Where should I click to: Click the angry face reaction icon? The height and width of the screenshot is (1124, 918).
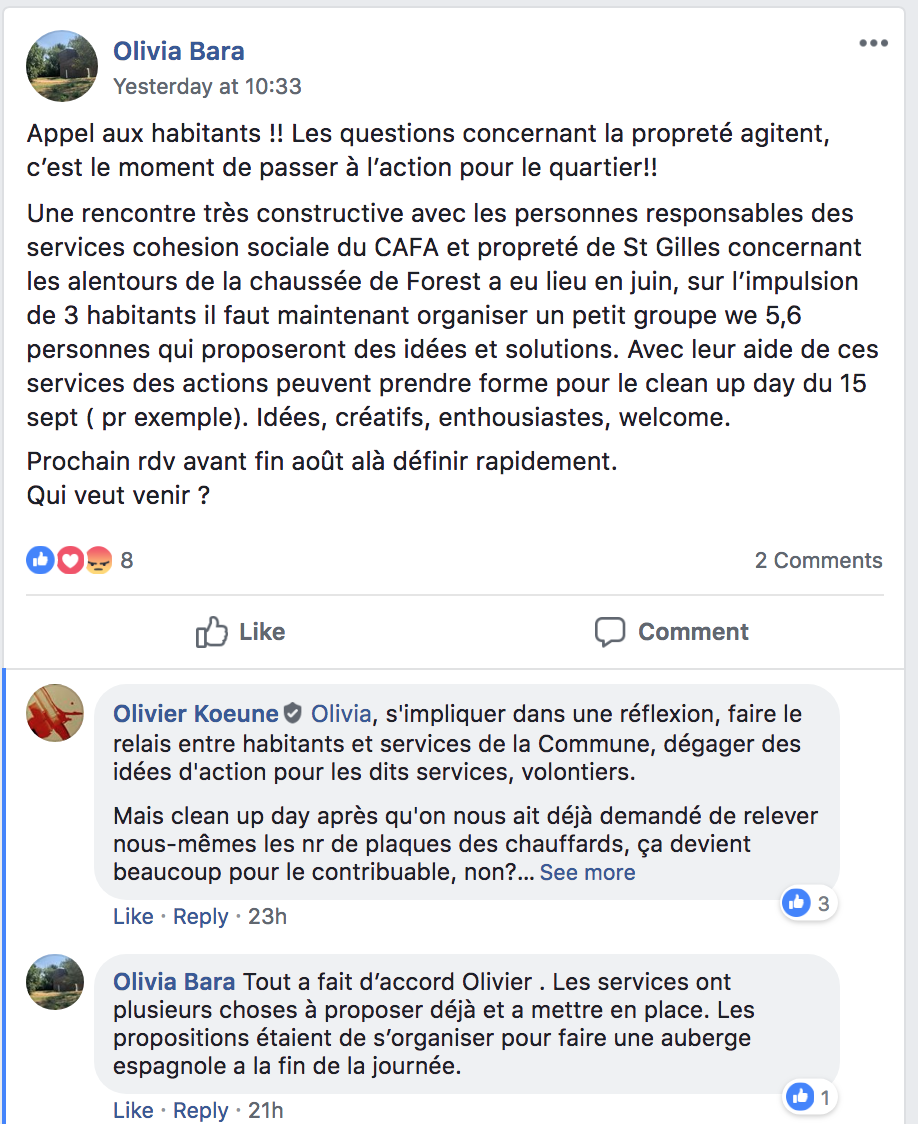coord(99,560)
